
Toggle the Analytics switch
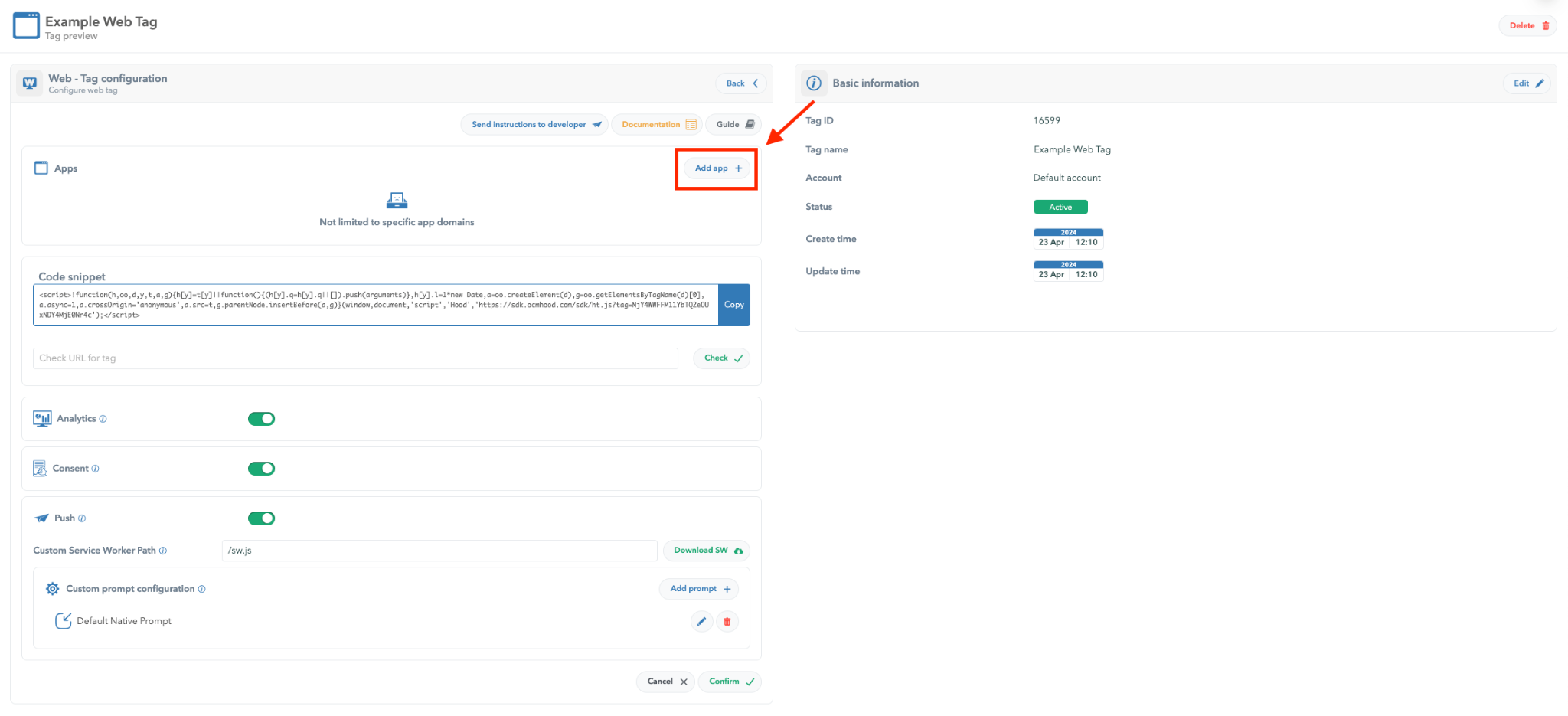coord(261,419)
